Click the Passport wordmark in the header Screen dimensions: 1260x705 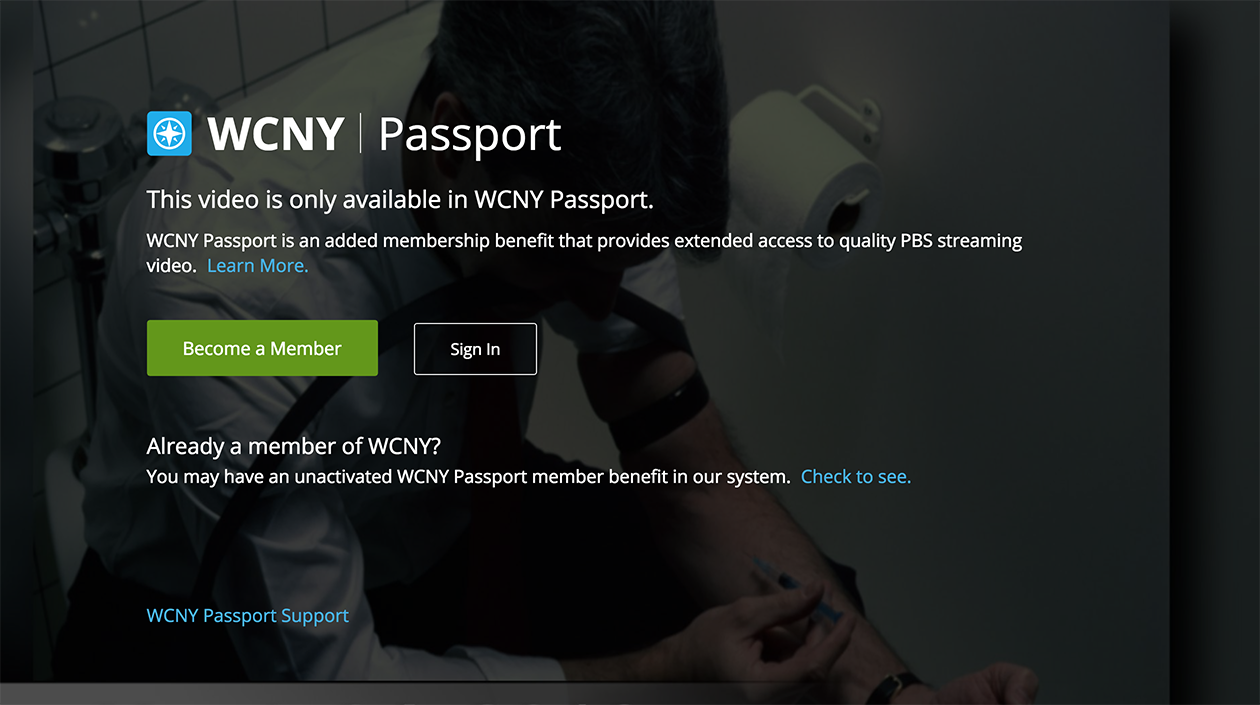coord(470,136)
